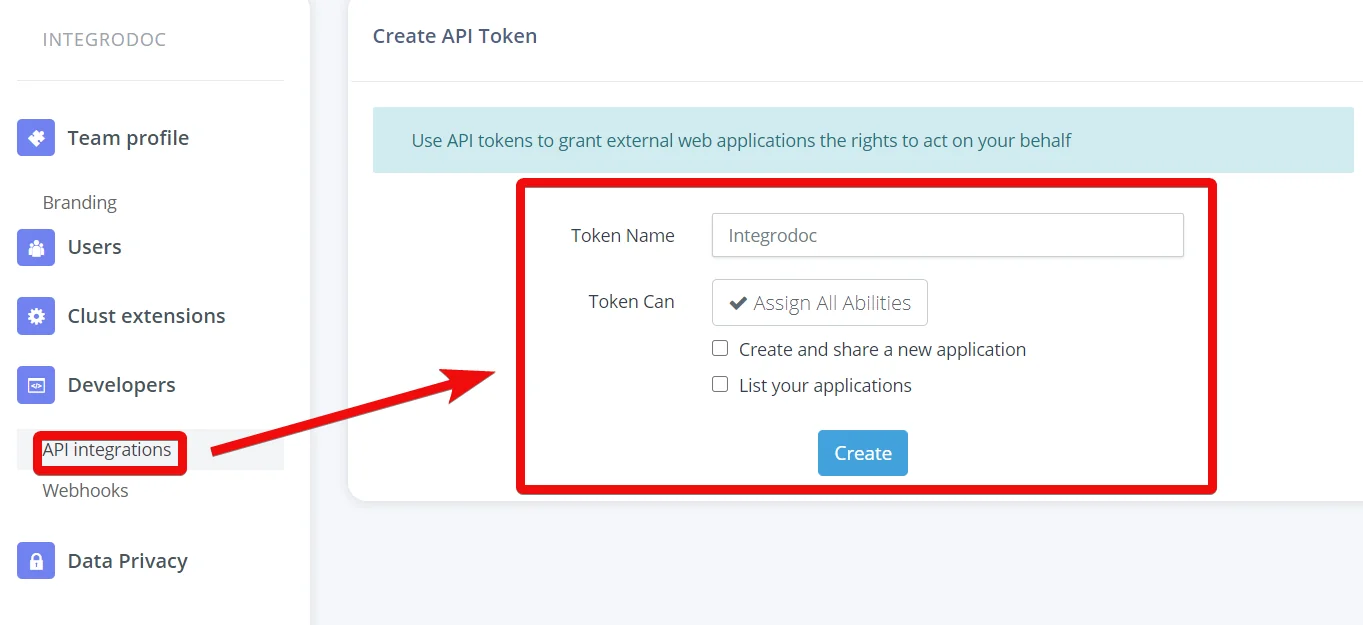Image resolution: width=1363 pixels, height=625 pixels.
Task: Enable Create and share a new application
Action: pos(720,348)
